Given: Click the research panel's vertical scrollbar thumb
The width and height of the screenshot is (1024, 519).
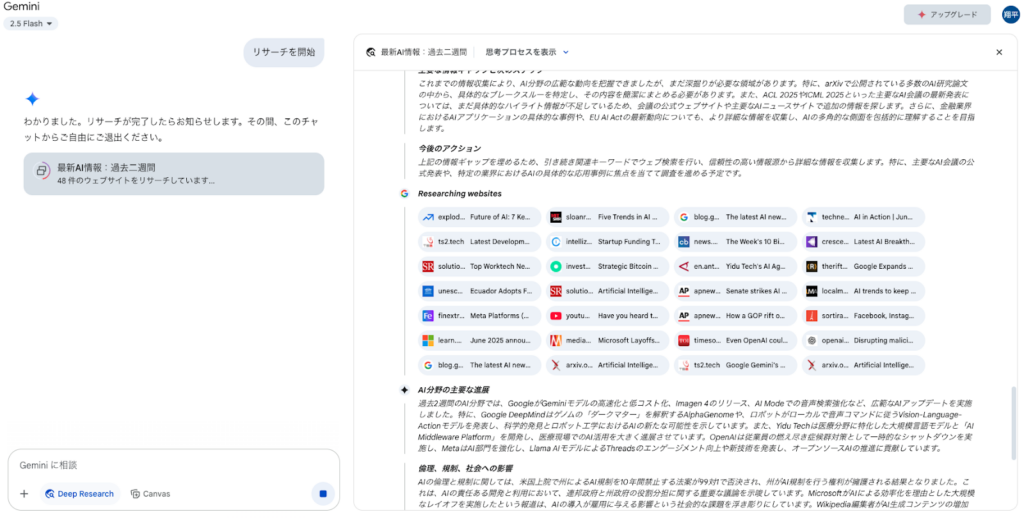Looking at the screenshot, I should tap(1014, 424).
